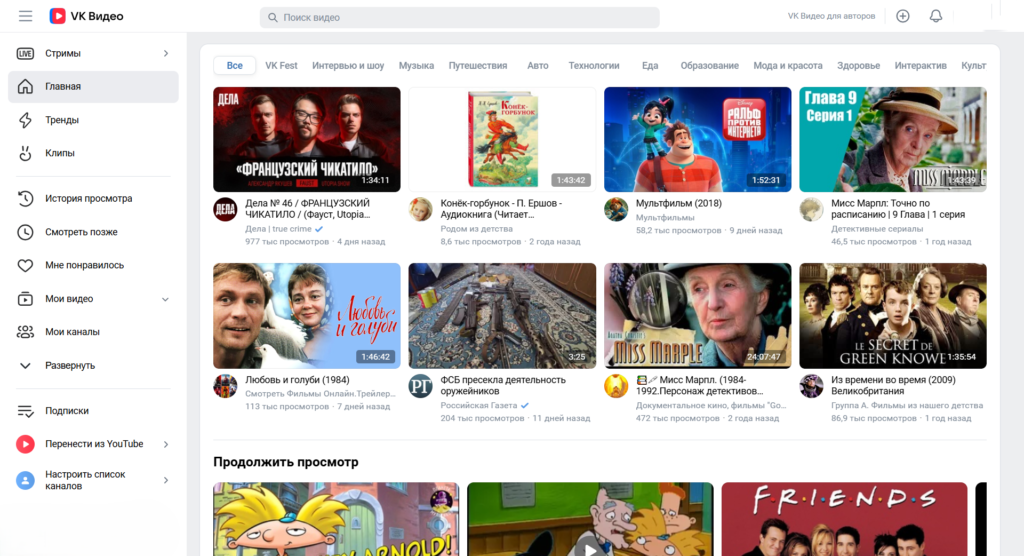Click the Смотреть позже clock icon
The height and width of the screenshot is (556, 1024).
(25, 232)
